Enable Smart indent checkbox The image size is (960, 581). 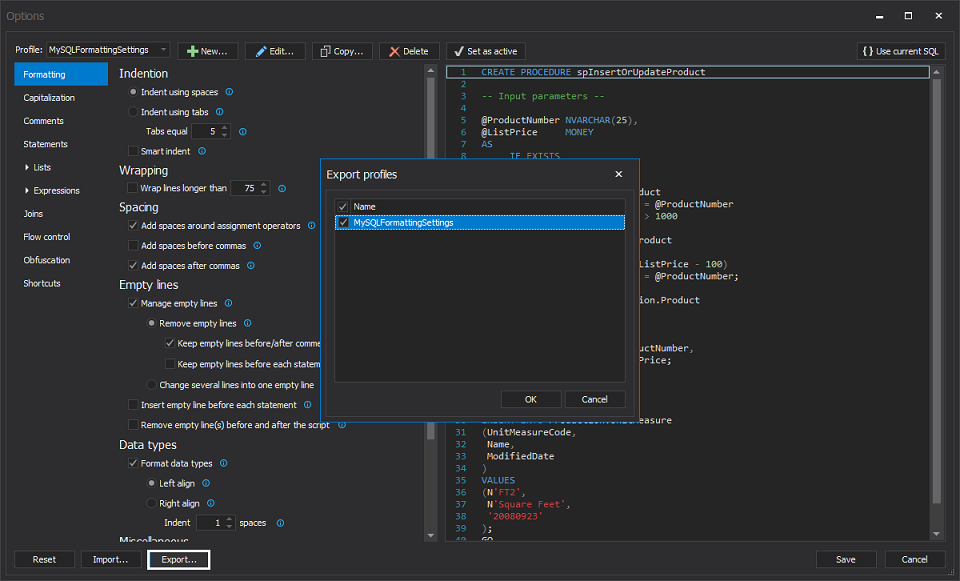133,152
